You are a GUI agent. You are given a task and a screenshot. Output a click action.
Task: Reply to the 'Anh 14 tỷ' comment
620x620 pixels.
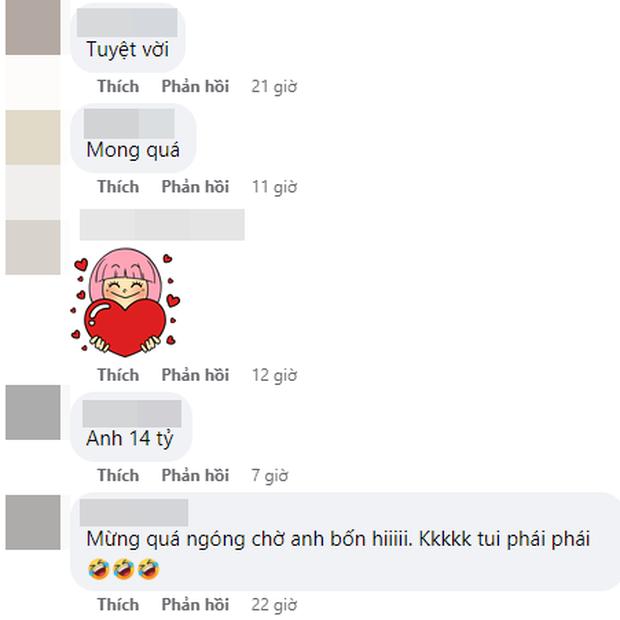[x=195, y=475]
